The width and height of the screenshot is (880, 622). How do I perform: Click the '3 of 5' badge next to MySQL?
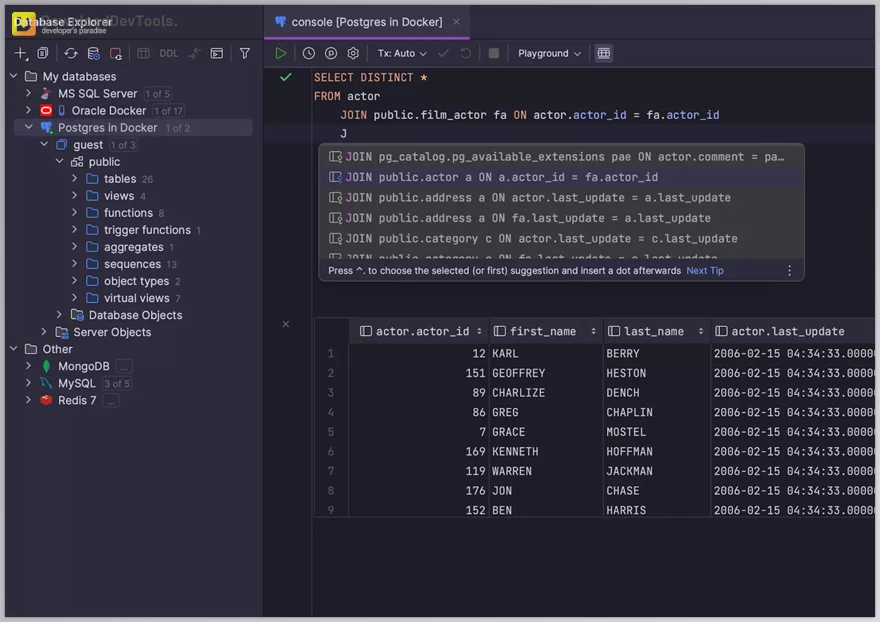[117, 384]
